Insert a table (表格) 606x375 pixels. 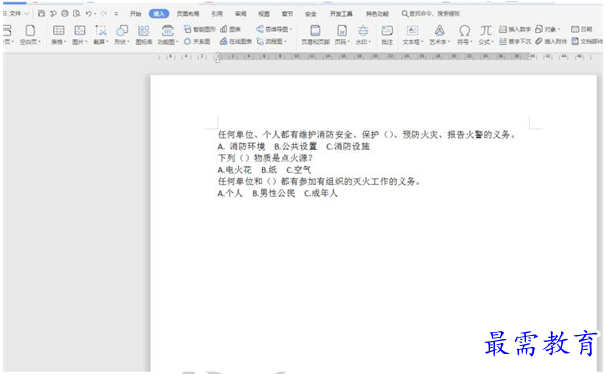tap(59, 35)
